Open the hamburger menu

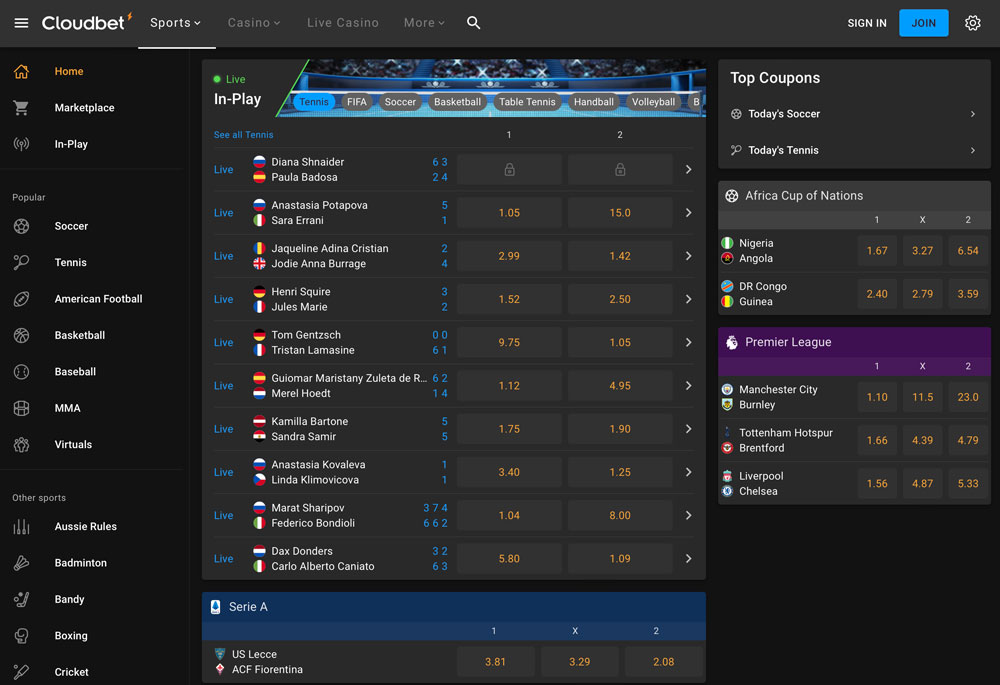pos(21,23)
